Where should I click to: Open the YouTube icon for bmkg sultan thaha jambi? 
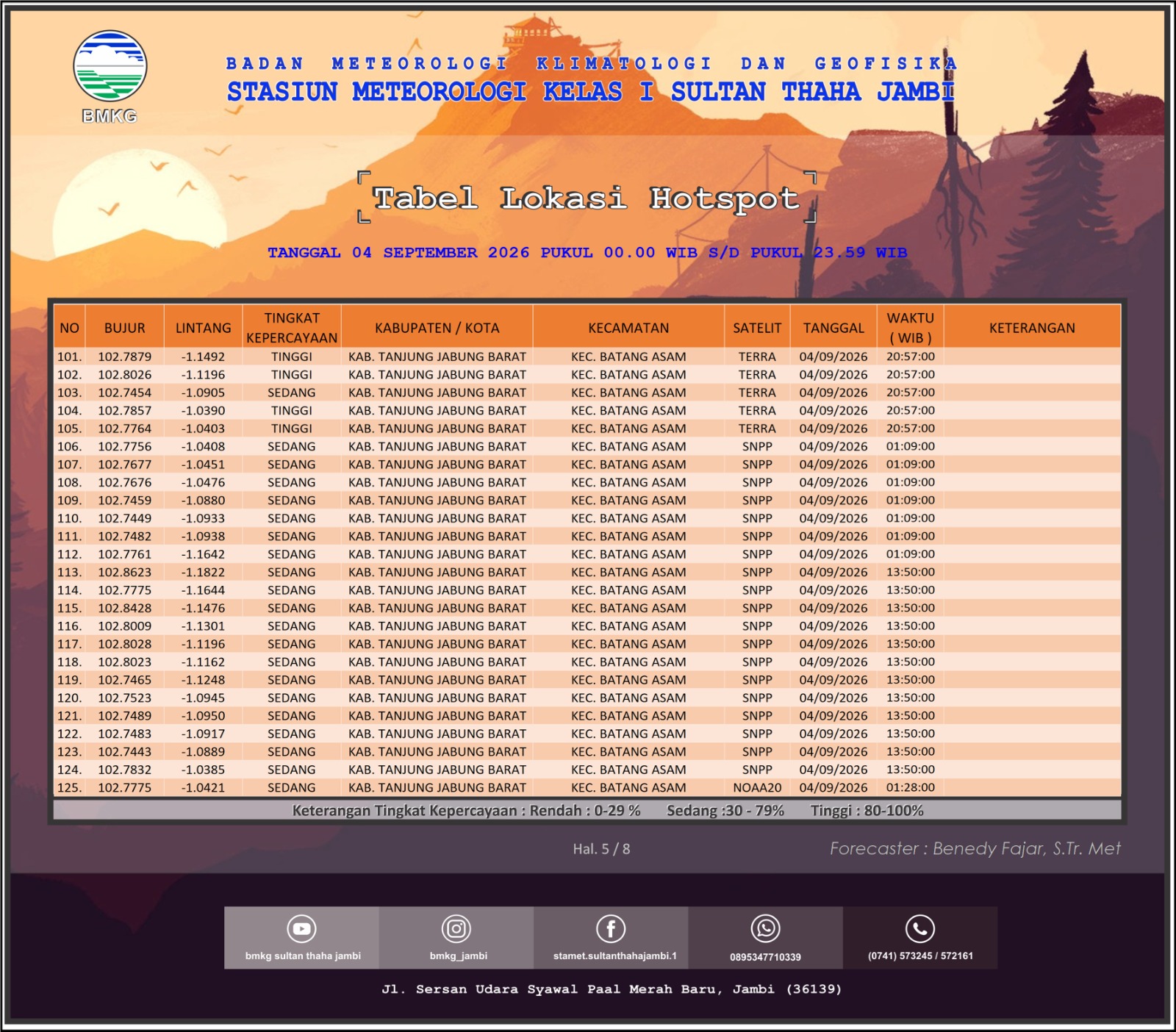301,929
